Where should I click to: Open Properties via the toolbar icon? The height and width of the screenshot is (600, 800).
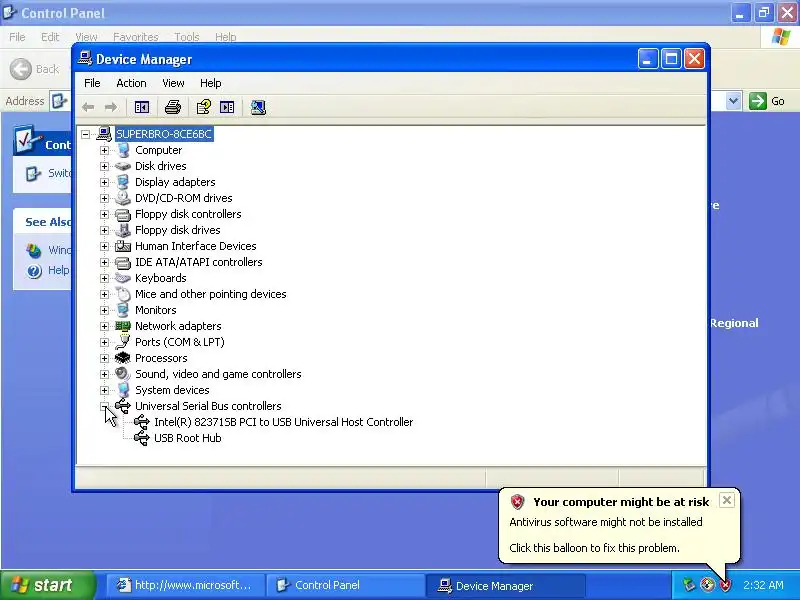tap(204, 107)
